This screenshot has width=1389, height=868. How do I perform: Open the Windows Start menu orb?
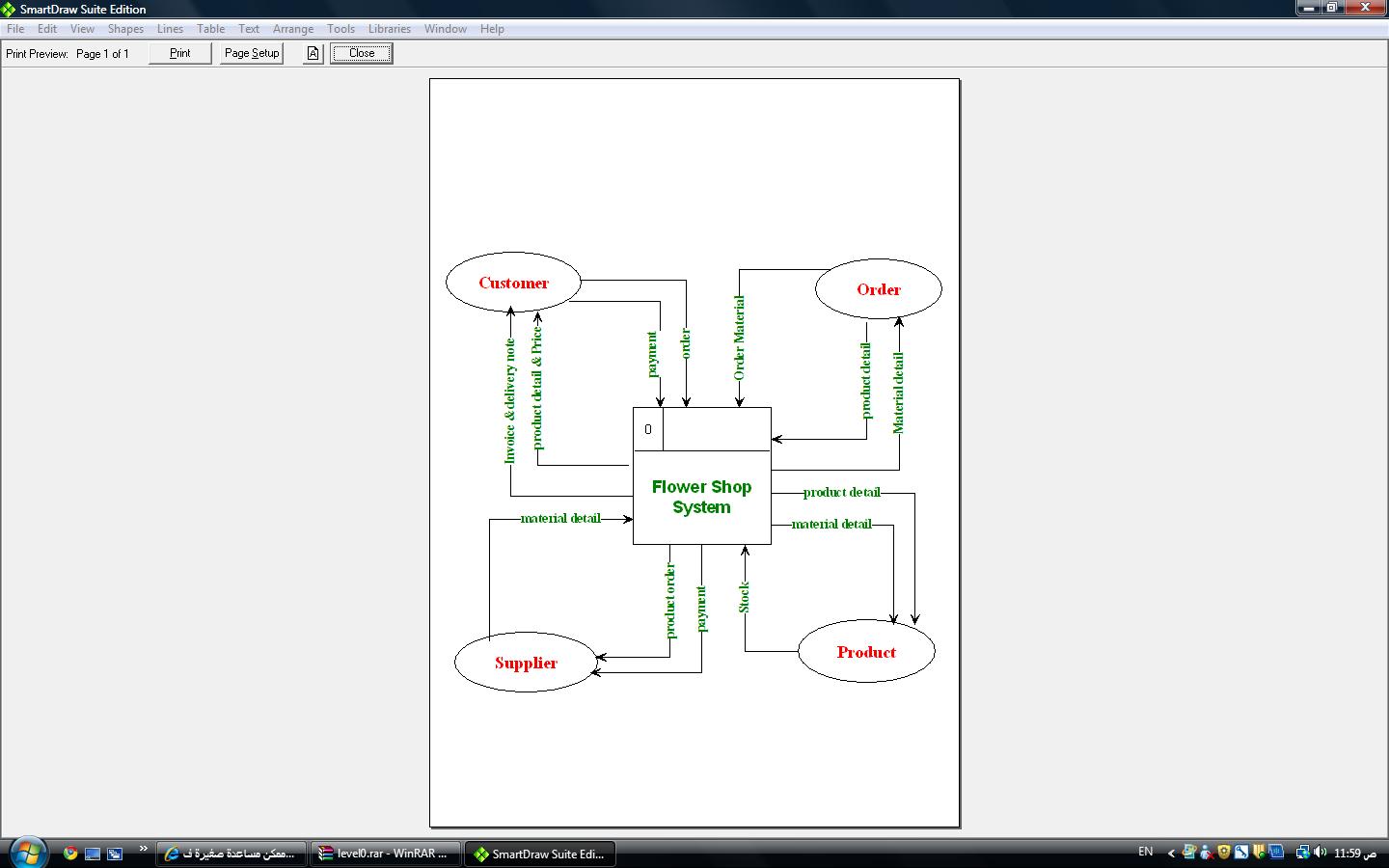point(26,853)
